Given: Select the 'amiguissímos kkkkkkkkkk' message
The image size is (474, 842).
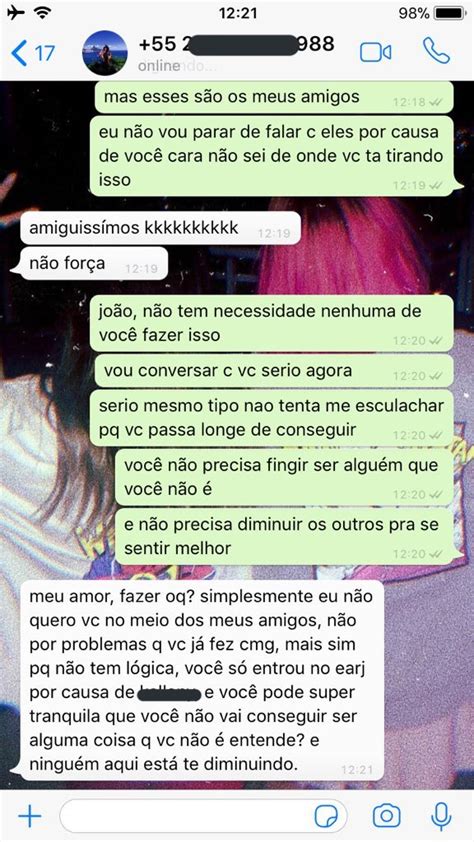Looking at the screenshot, I should click(160, 228).
